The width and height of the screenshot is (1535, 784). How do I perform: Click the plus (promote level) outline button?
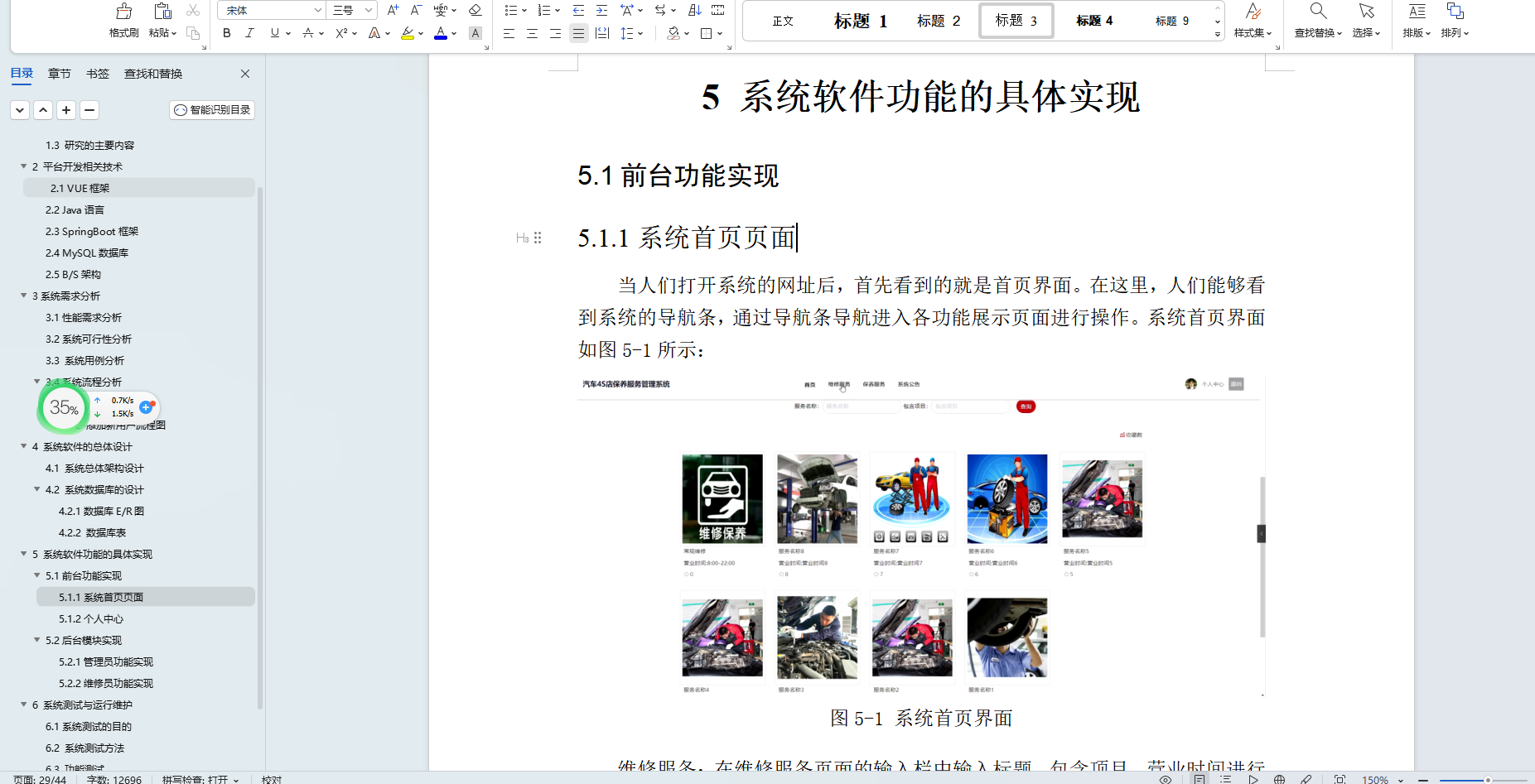click(x=66, y=110)
